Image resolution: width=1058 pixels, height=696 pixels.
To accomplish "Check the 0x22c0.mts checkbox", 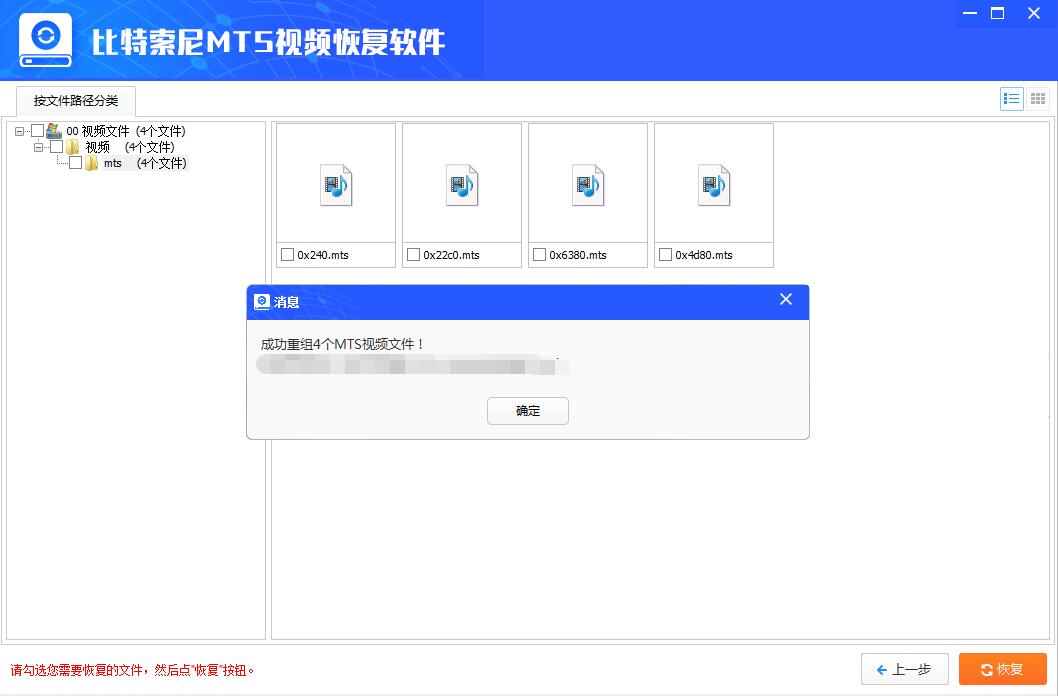I will pos(414,255).
